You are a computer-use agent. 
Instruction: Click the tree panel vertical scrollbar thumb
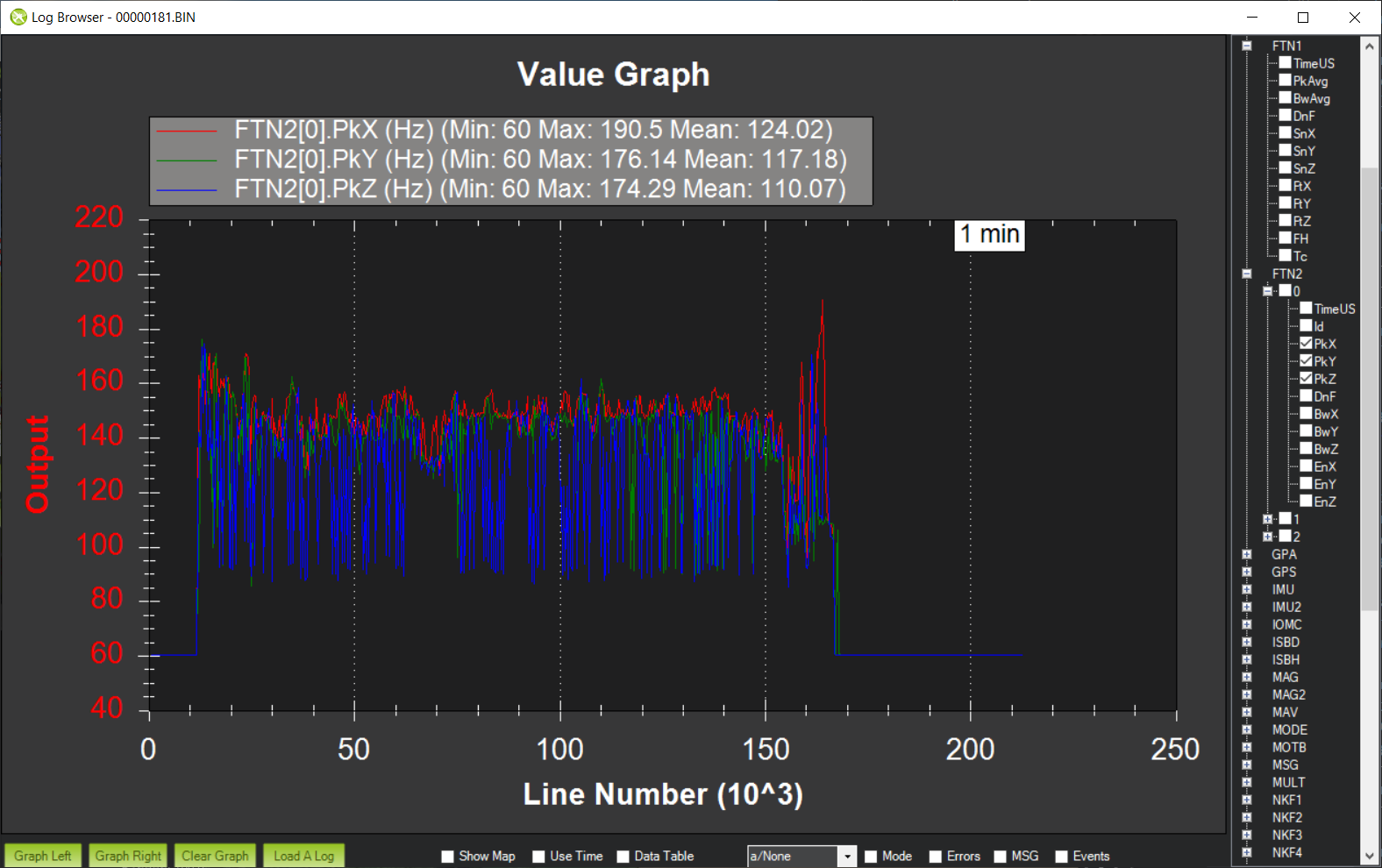pos(1369,386)
